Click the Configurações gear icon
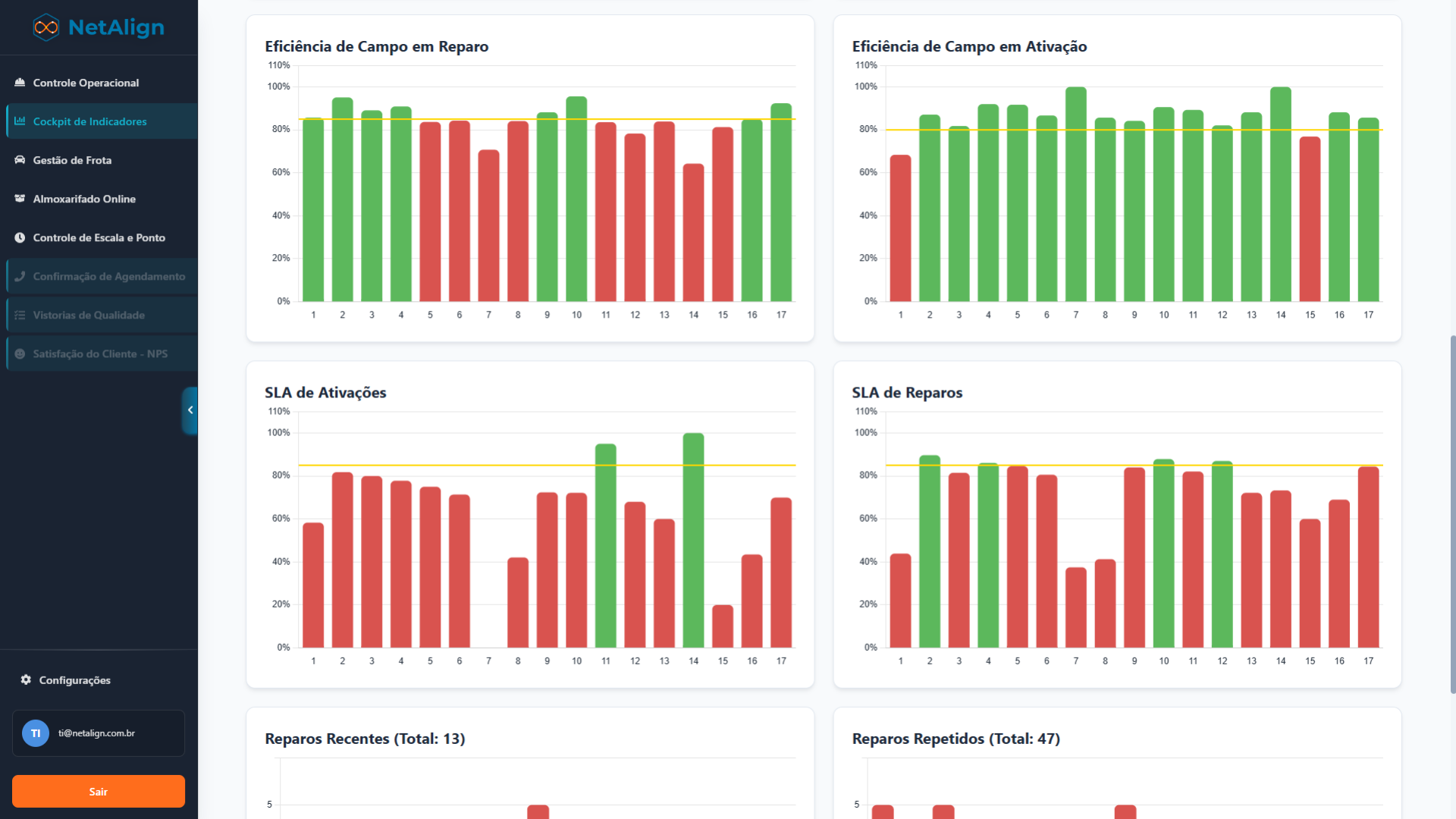 pyautogui.click(x=26, y=680)
